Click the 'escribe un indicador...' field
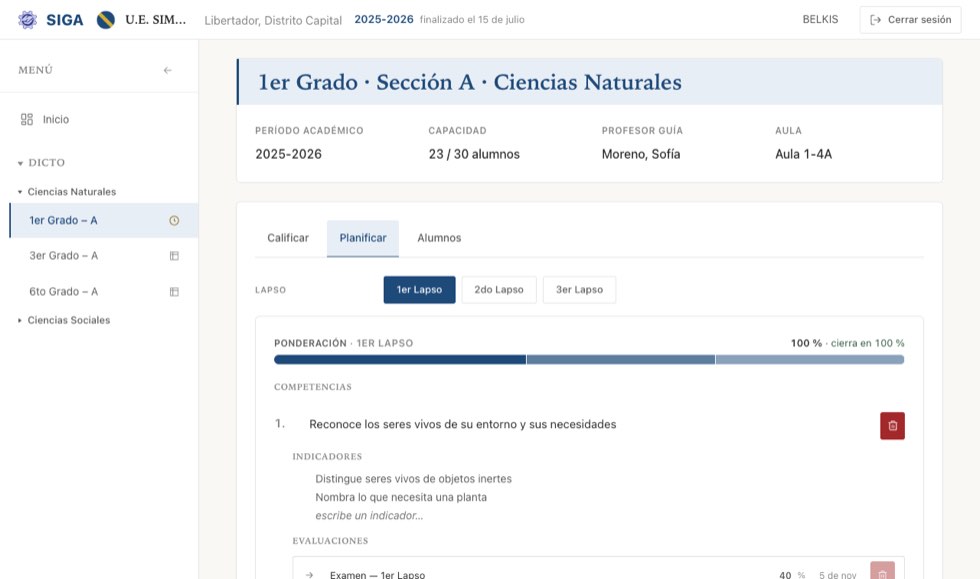Screen dimensions: 980x579 click(x=369, y=516)
